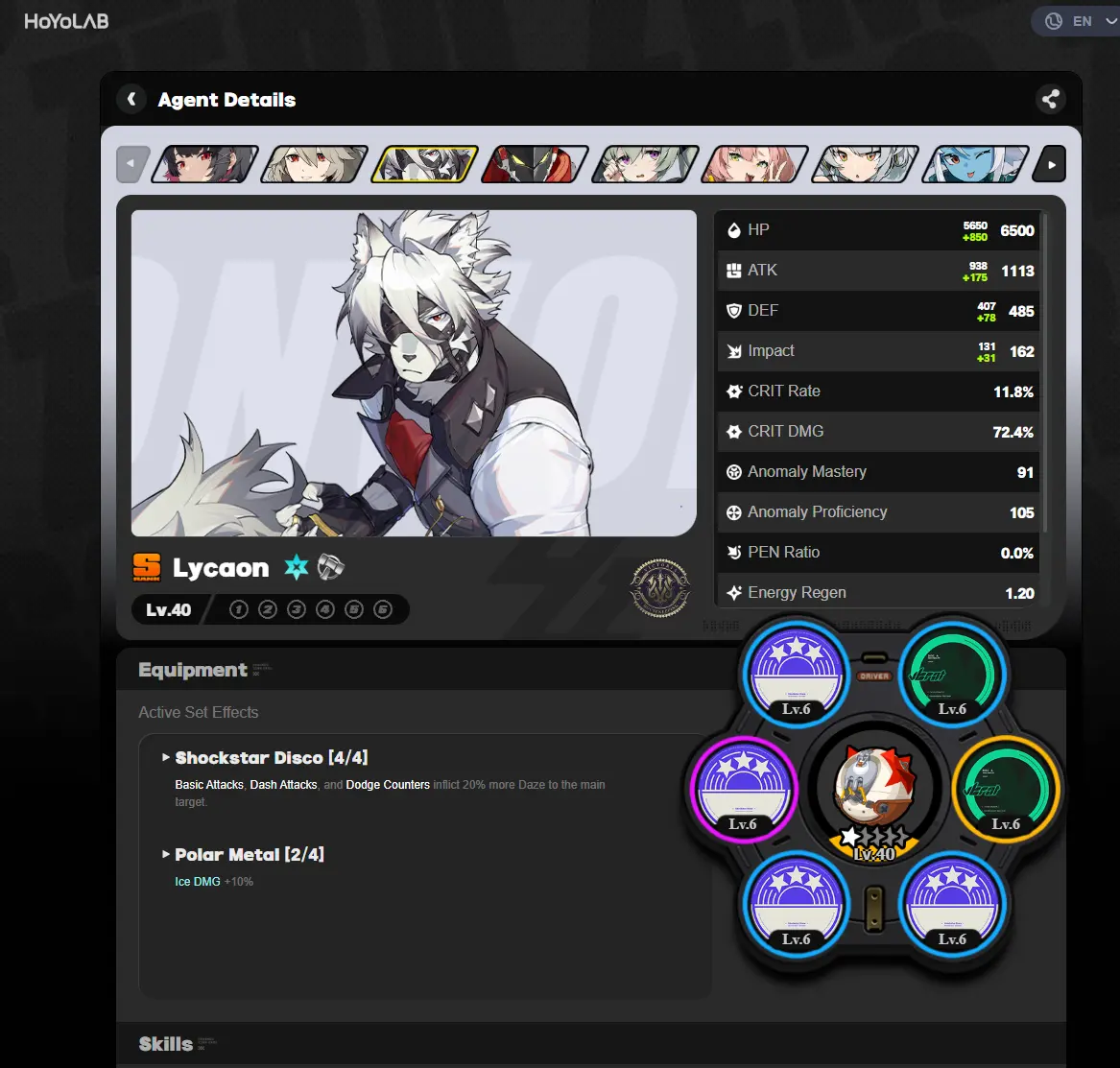Click the CRIT DMG value 72.4%
Screen dimensions: 1120x1068
(x=1013, y=432)
